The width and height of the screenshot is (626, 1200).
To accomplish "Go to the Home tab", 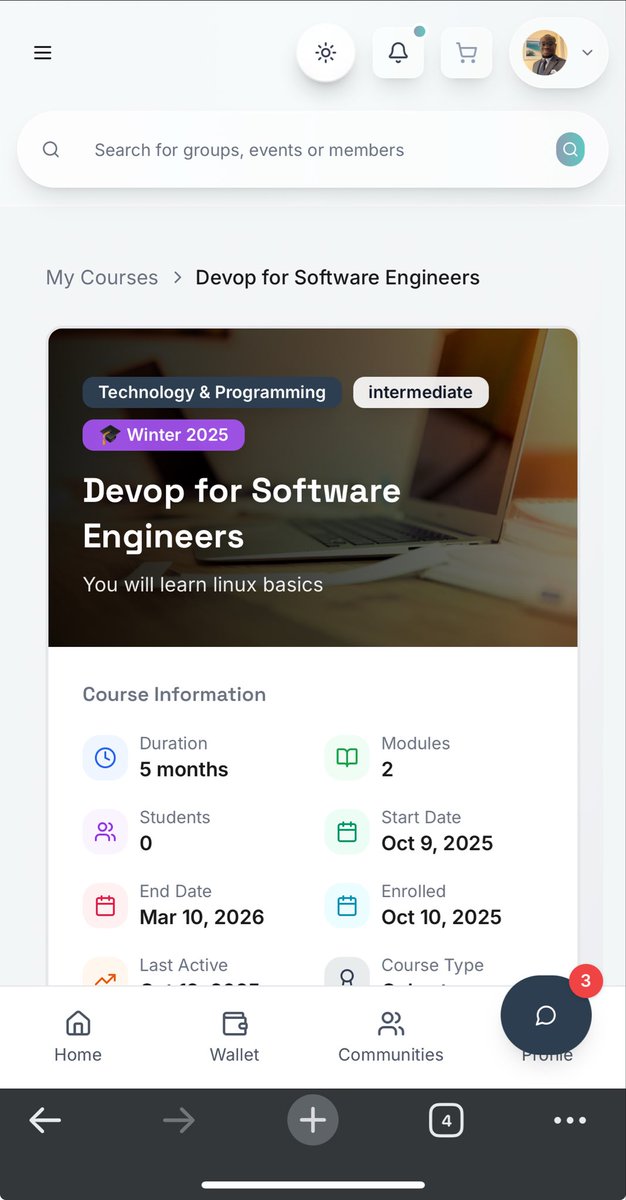I will (x=78, y=1037).
